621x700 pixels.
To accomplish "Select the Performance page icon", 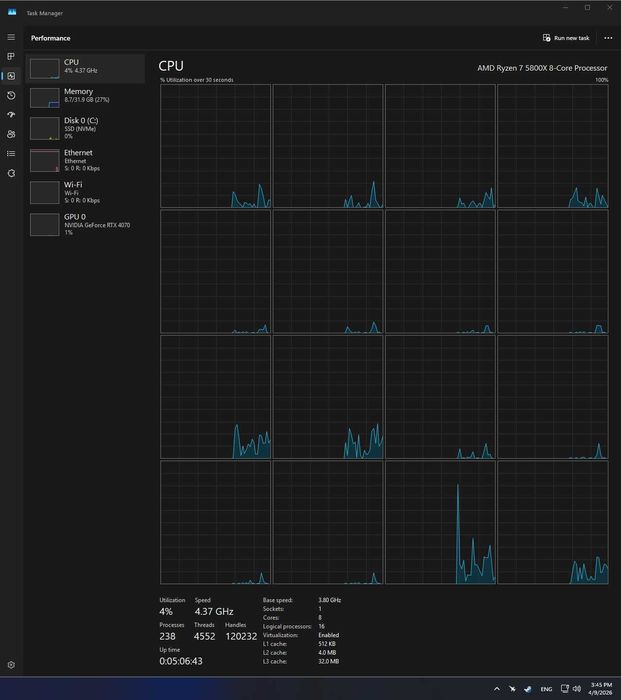I will click(11, 76).
